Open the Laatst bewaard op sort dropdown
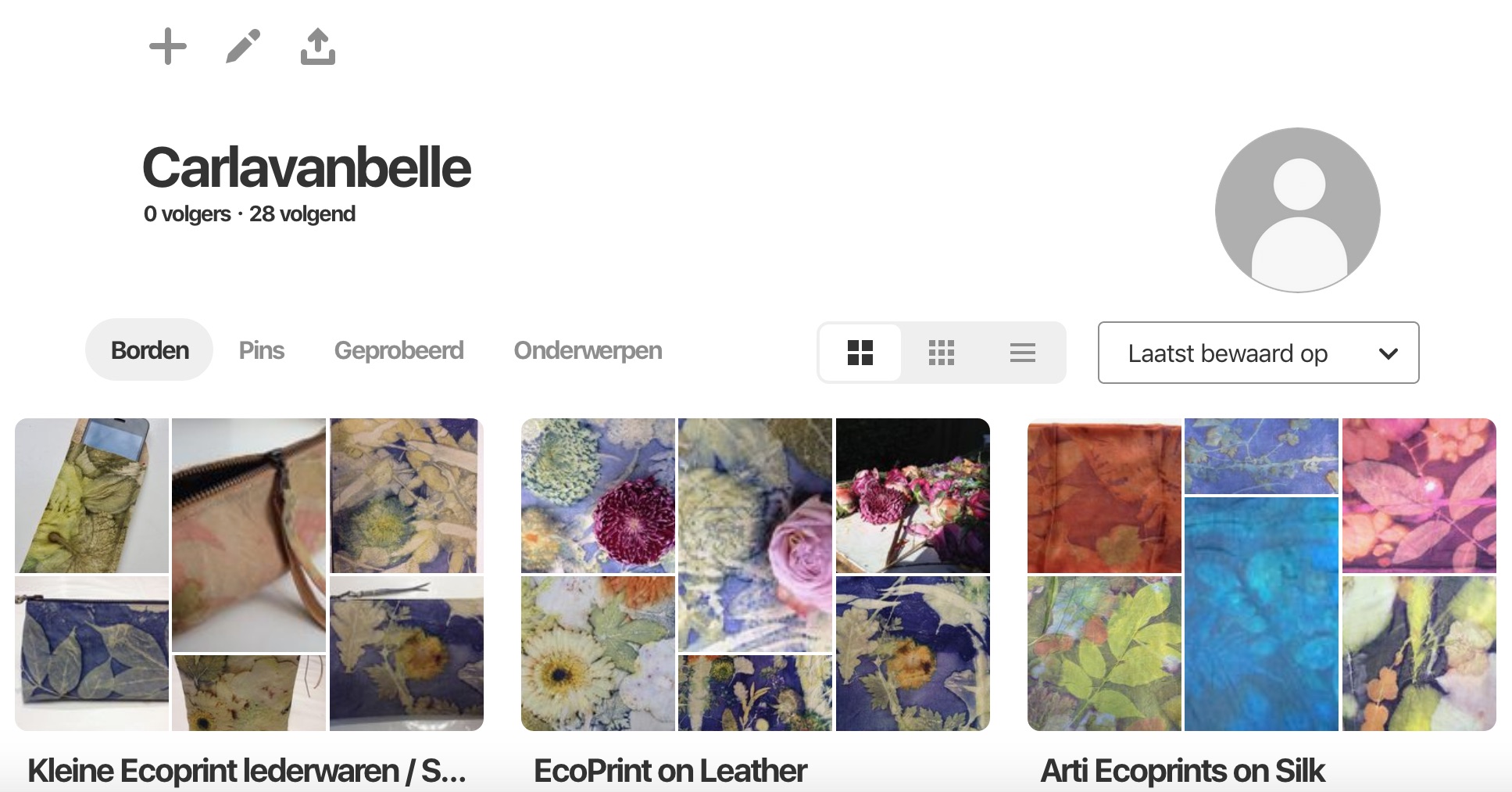This screenshot has height=792, width=1512. coord(1258,353)
